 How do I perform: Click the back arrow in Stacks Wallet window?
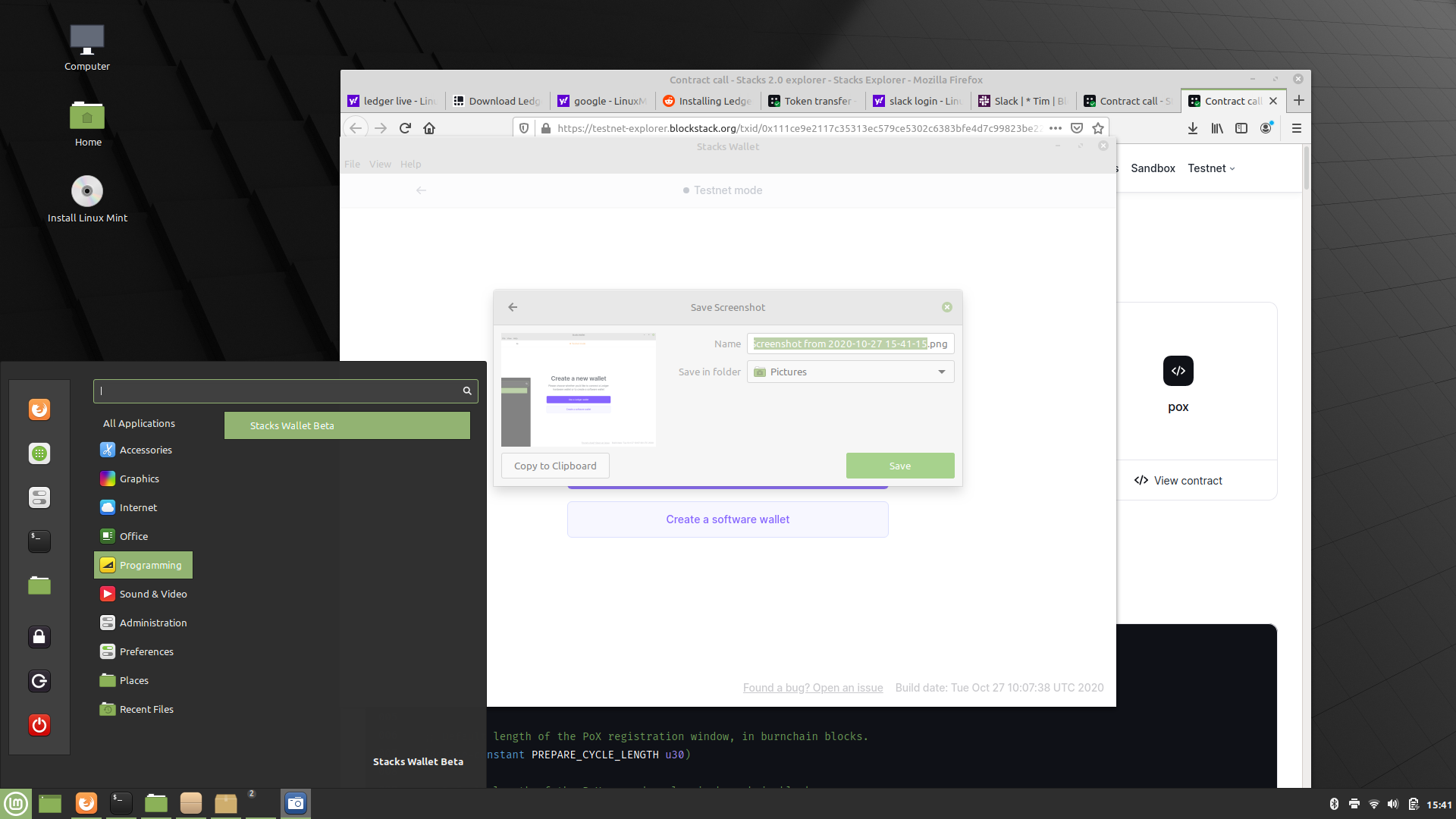click(421, 190)
